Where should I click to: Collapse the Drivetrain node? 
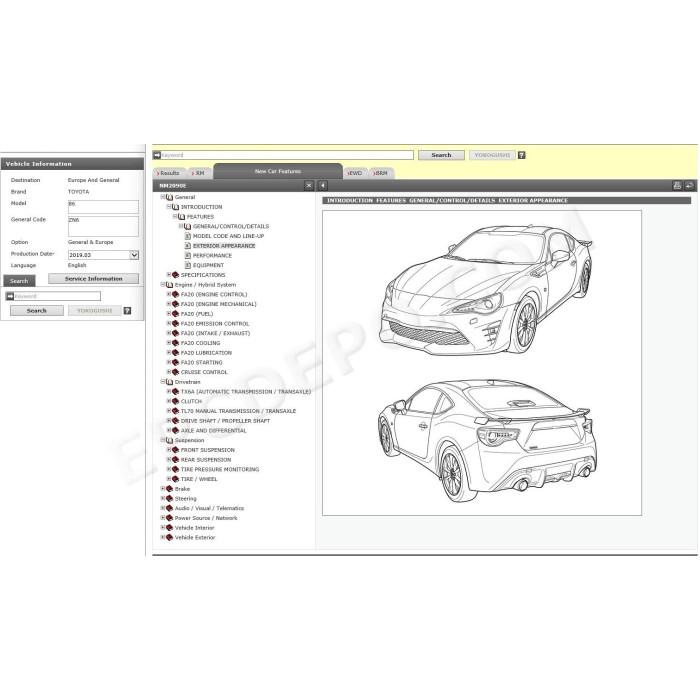162,382
